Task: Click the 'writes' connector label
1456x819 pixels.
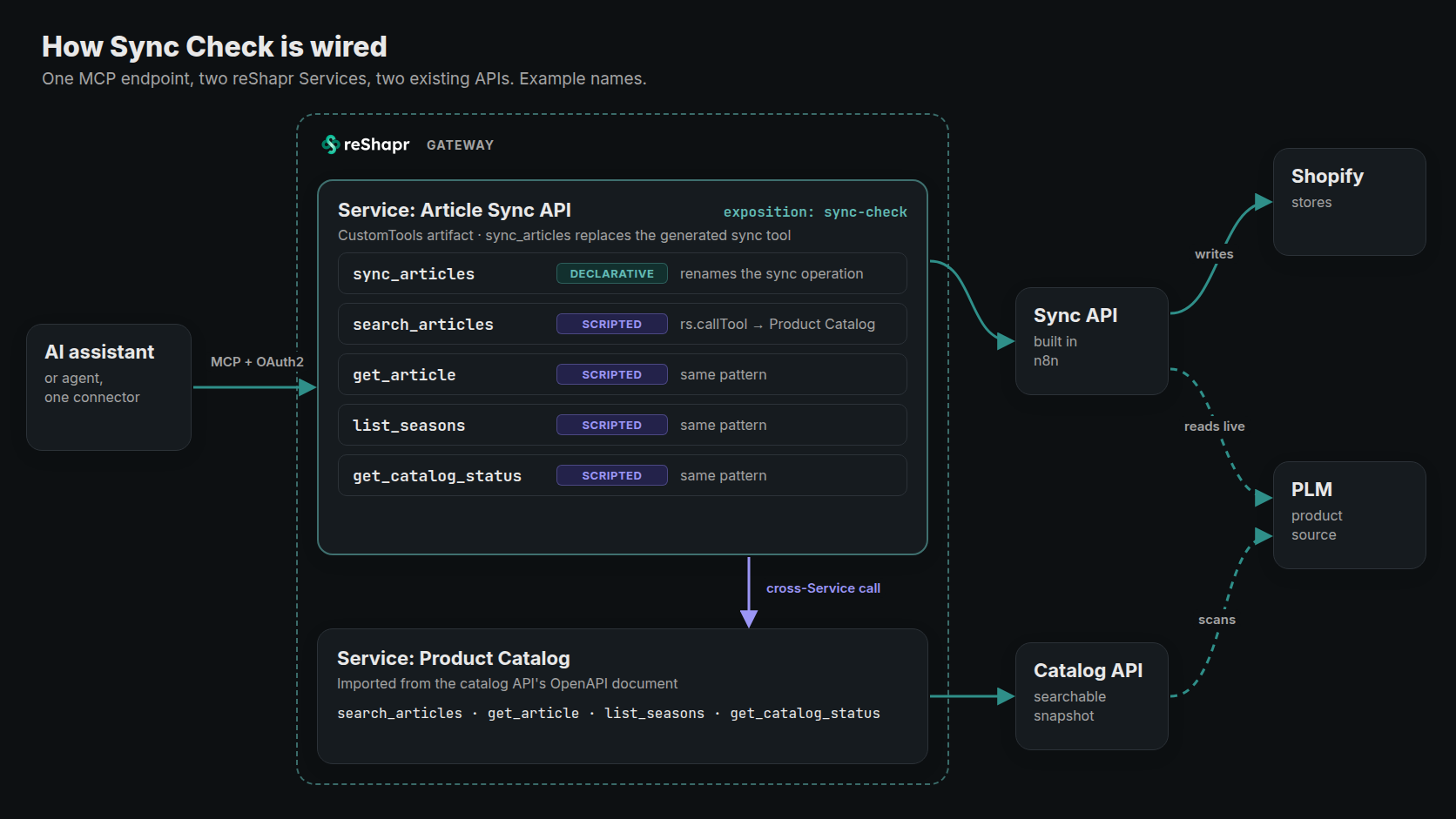Action: [x=1214, y=254]
